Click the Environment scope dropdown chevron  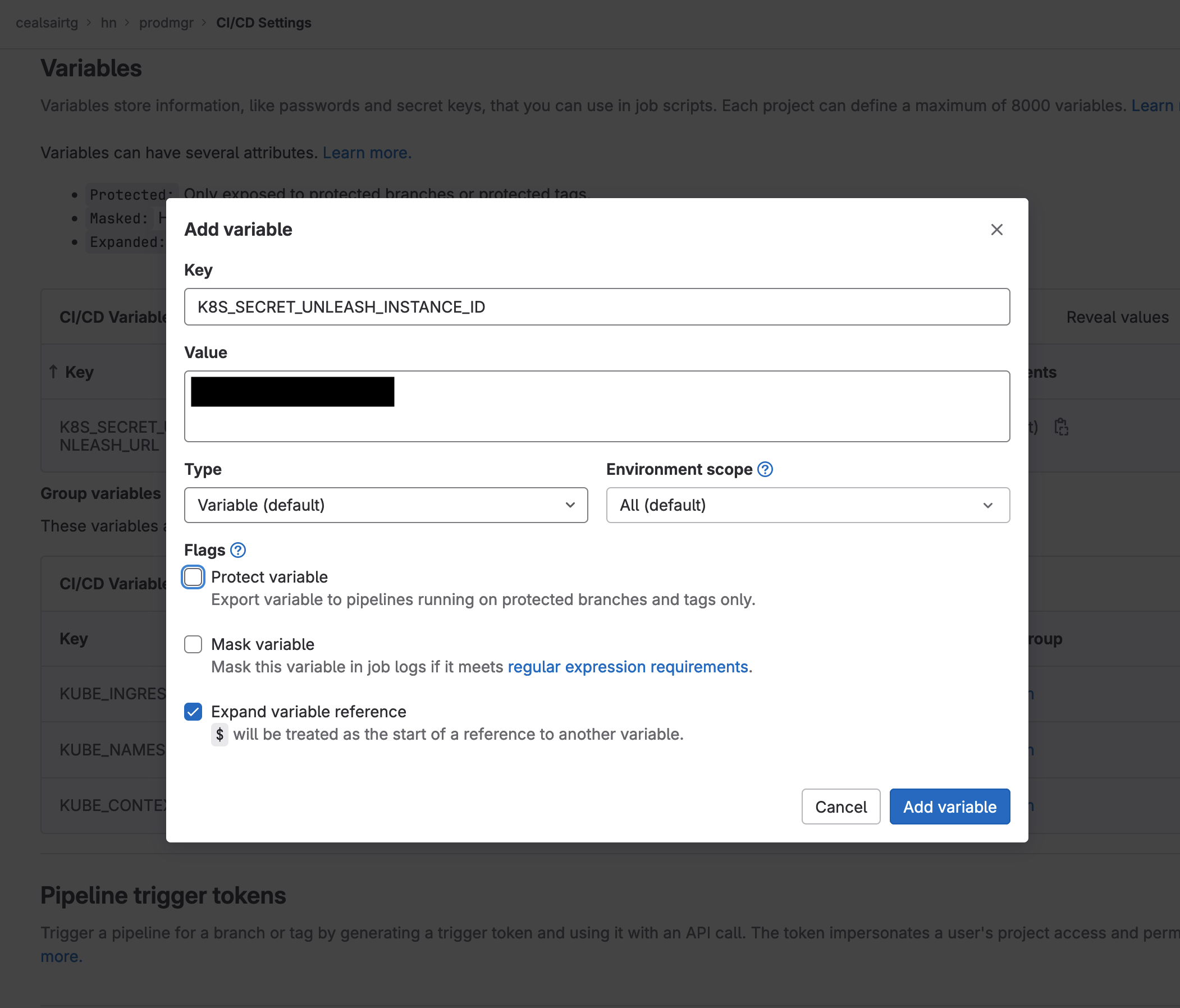click(x=987, y=505)
